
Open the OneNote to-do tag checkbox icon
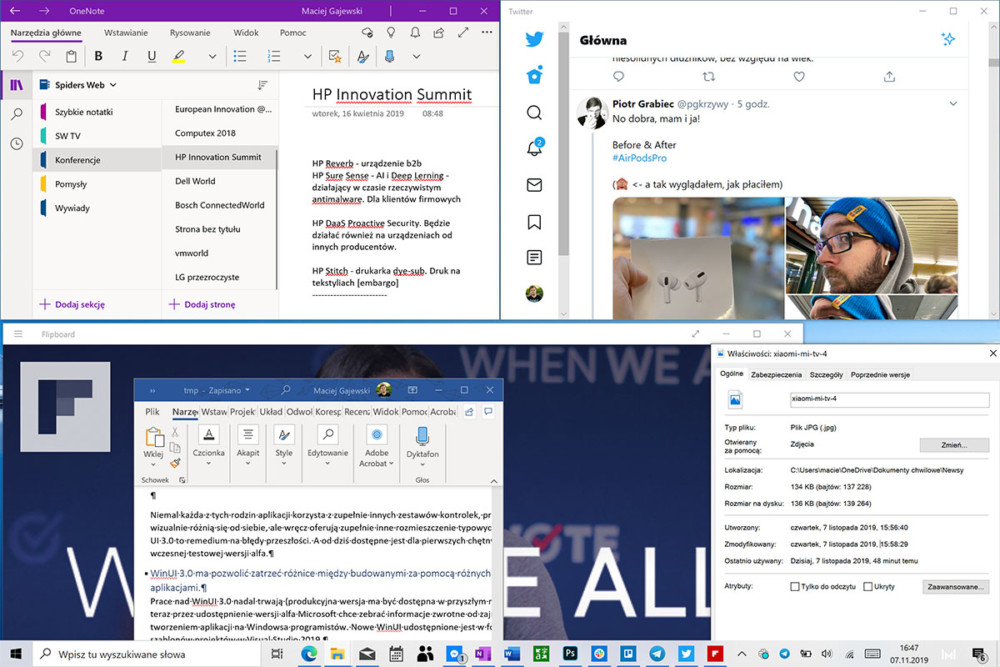335,56
